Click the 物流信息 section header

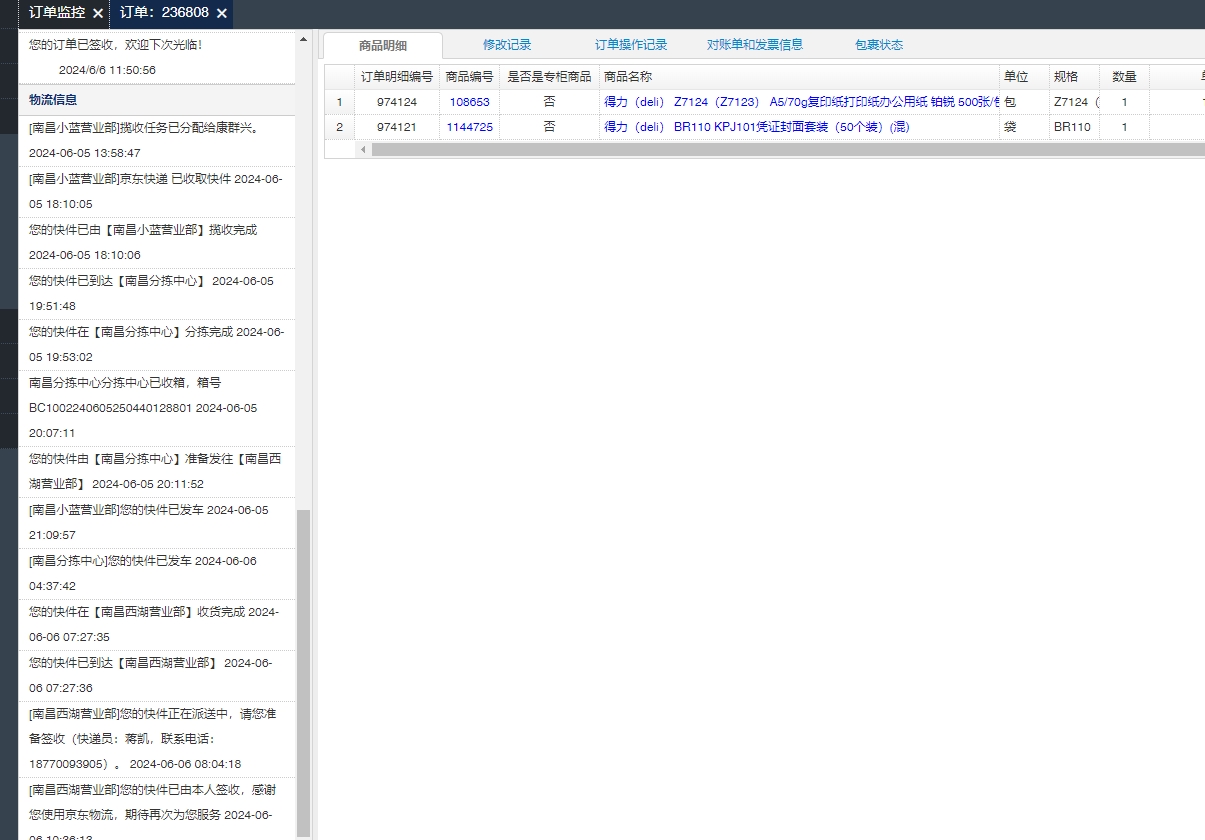pyautogui.click(x=157, y=100)
